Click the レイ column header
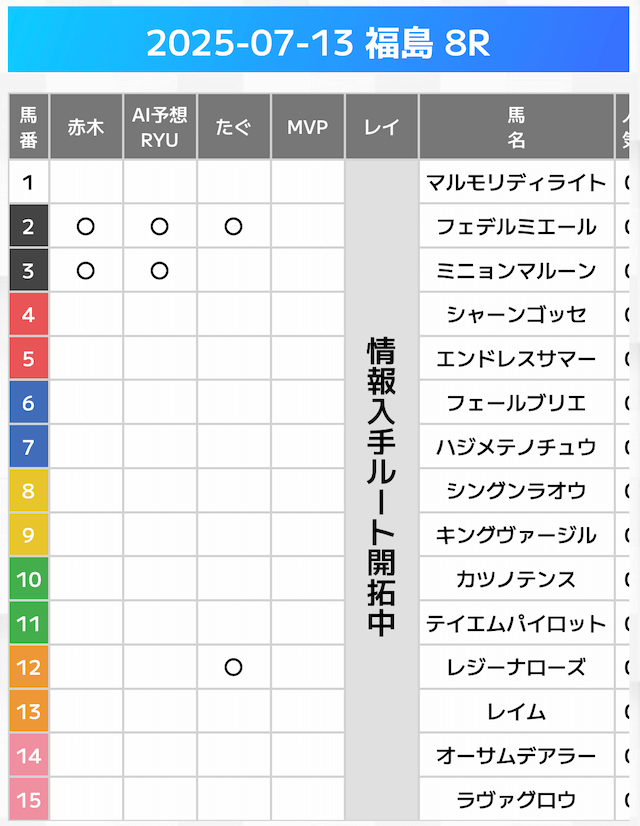 382,127
